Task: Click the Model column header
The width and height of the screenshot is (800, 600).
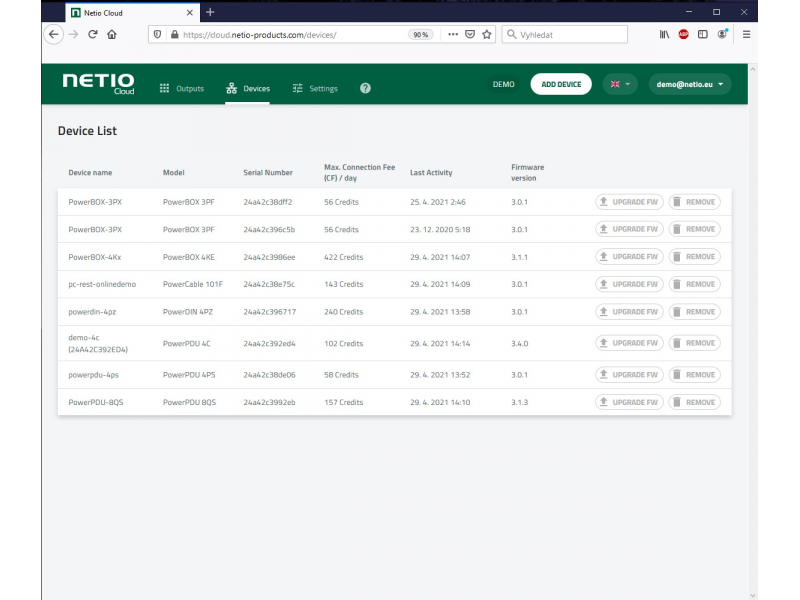Action: coord(173,172)
